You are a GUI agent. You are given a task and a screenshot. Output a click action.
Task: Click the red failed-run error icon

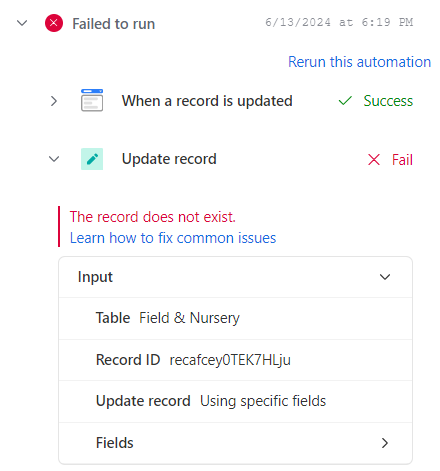[x=54, y=23]
